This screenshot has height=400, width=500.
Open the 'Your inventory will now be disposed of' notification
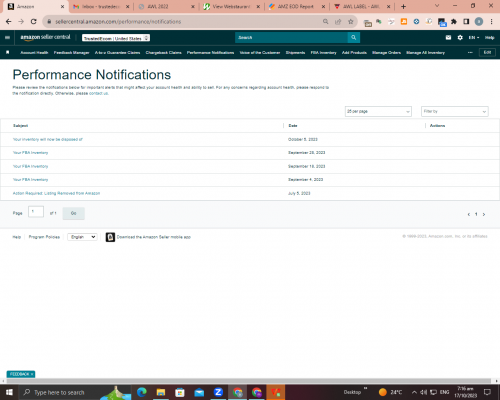[x=47, y=139]
